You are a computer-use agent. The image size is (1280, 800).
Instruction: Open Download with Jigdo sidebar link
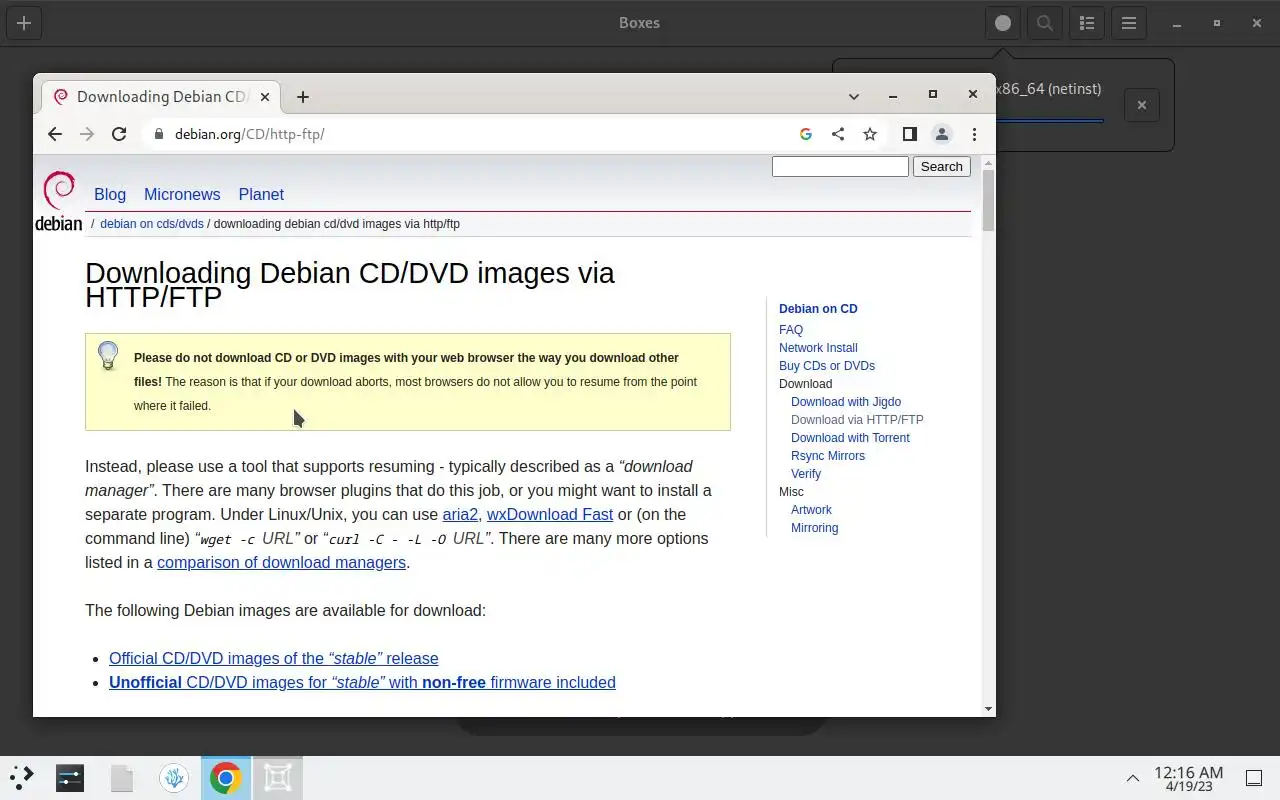click(846, 402)
